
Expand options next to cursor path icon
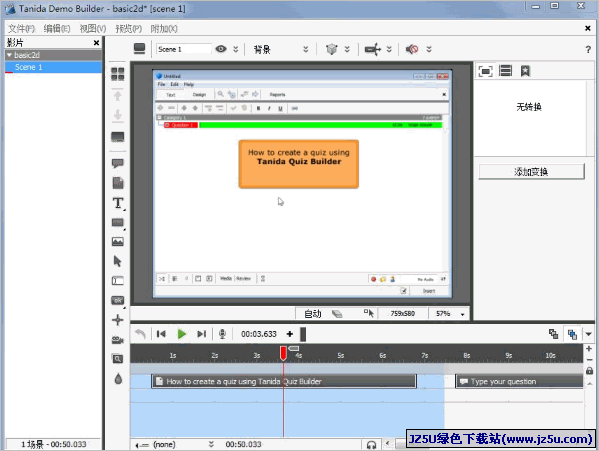tap(389, 49)
